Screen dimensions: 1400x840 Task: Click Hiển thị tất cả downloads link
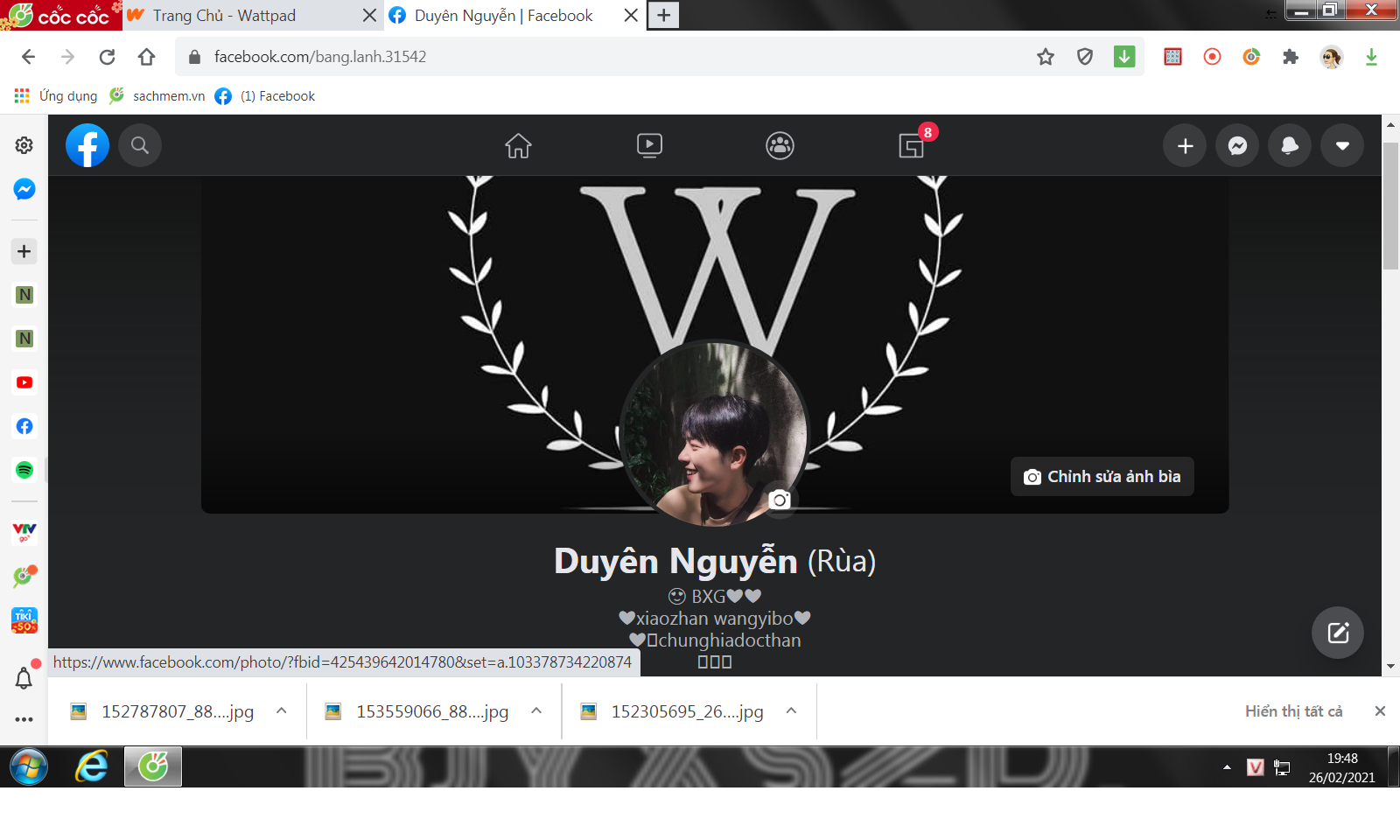tap(1293, 711)
